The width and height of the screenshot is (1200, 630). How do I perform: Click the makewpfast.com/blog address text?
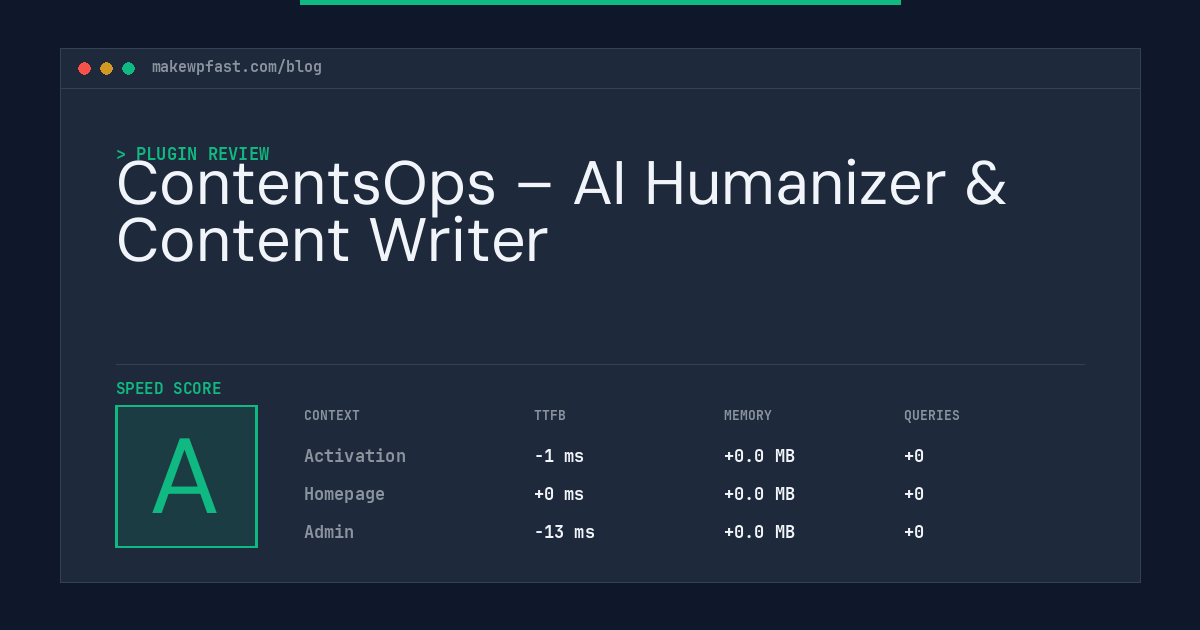pos(237,67)
